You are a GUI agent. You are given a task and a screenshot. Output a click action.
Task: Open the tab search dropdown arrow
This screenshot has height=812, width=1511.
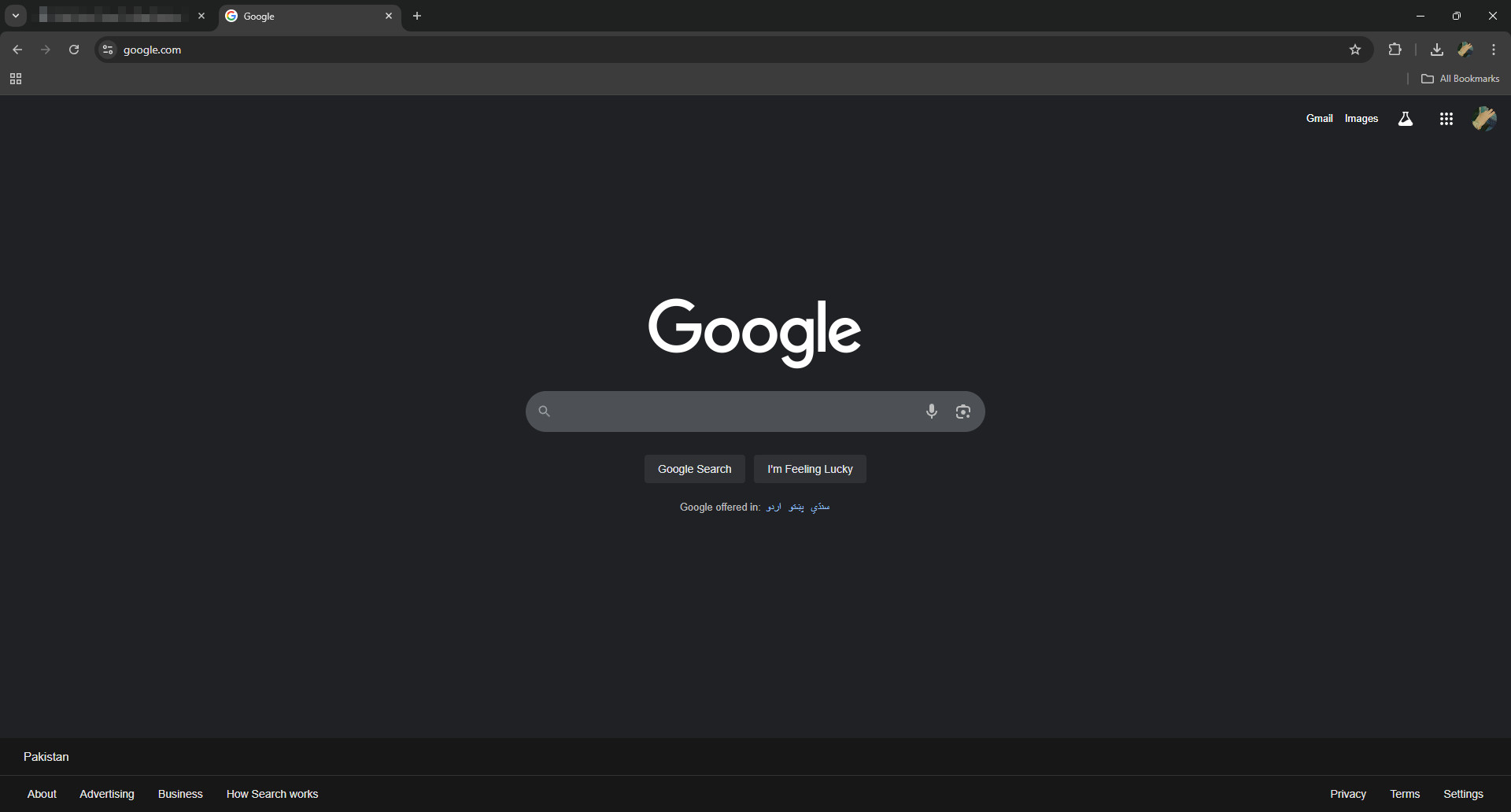click(16, 16)
